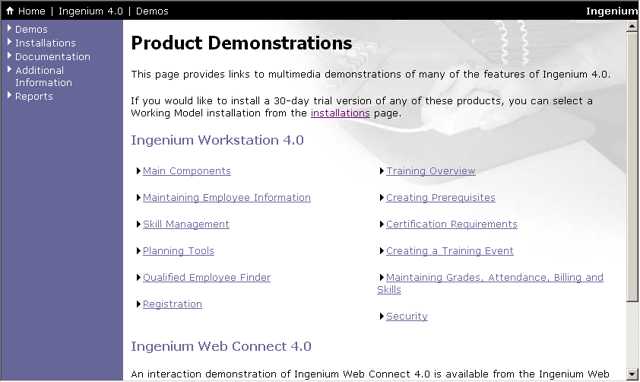
Task: Open the Planning Tools demo
Action: point(178,251)
